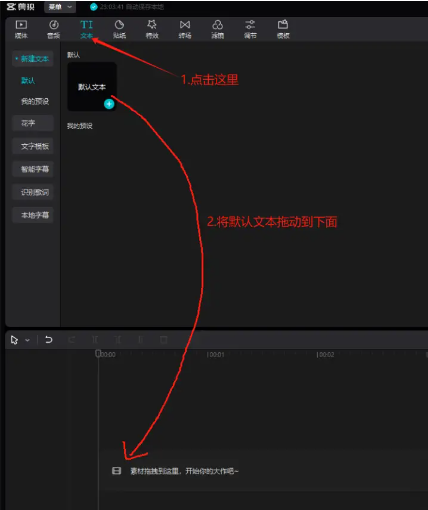Open the 音频 audio panel icon
The image size is (428, 510).
(54, 29)
